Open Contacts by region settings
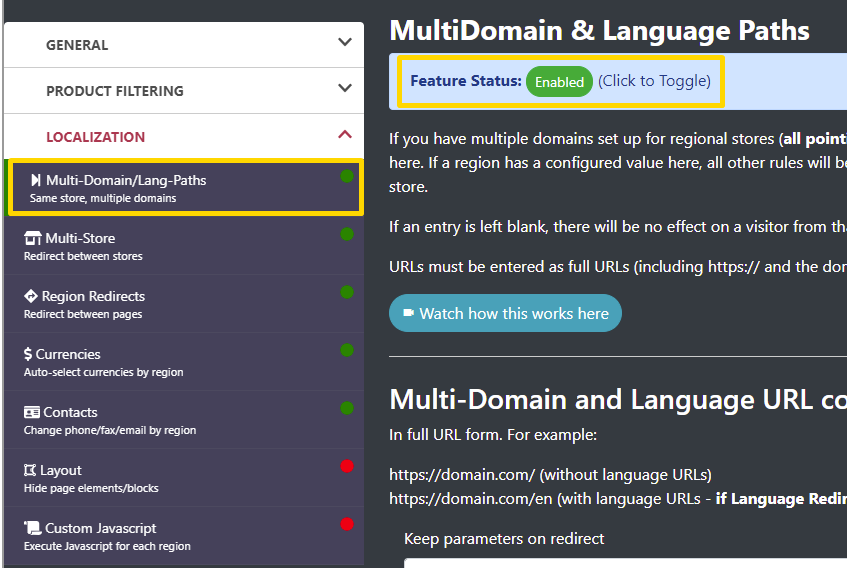The image size is (847, 568). [x=184, y=420]
